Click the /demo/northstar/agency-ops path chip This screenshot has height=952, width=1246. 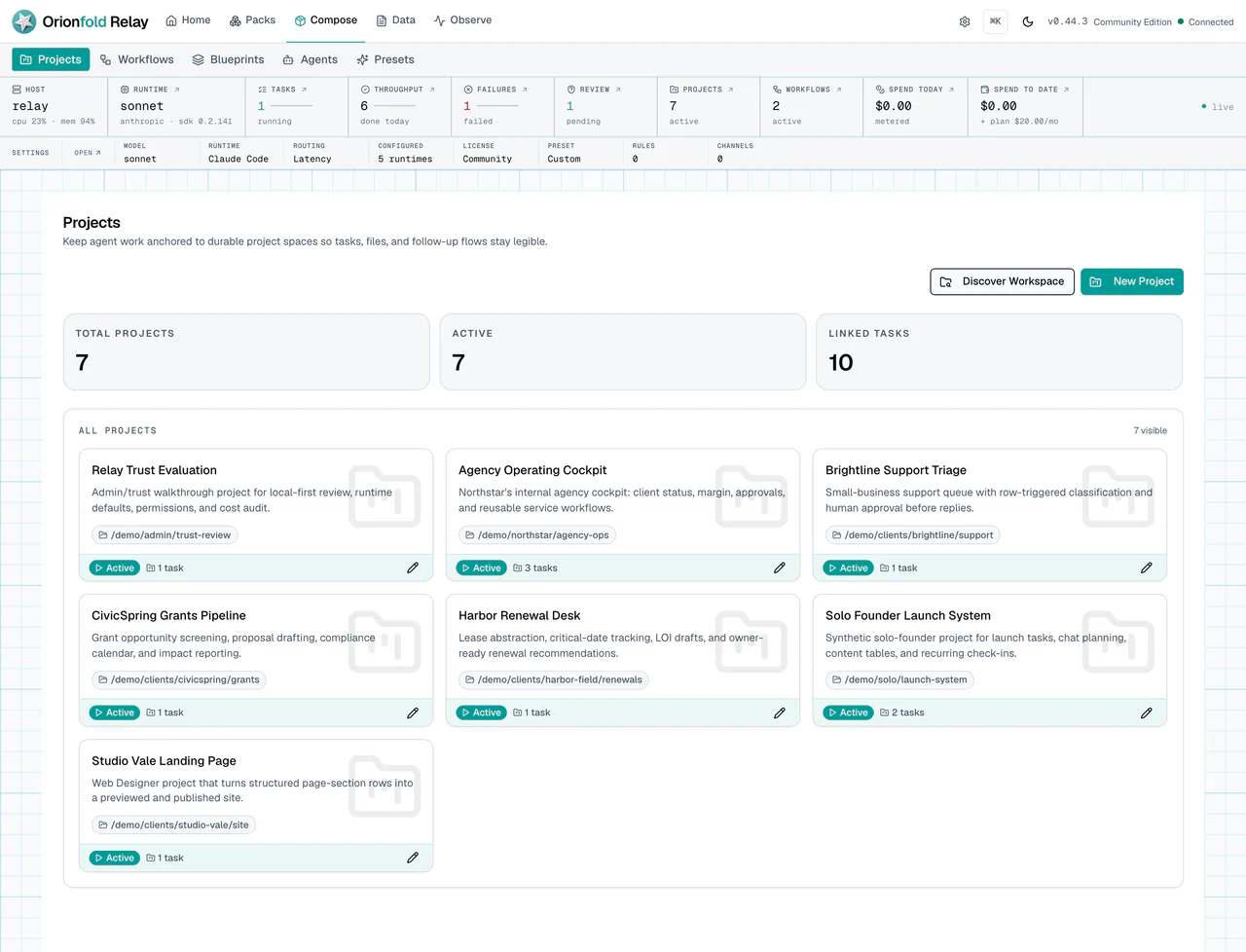point(537,534)
